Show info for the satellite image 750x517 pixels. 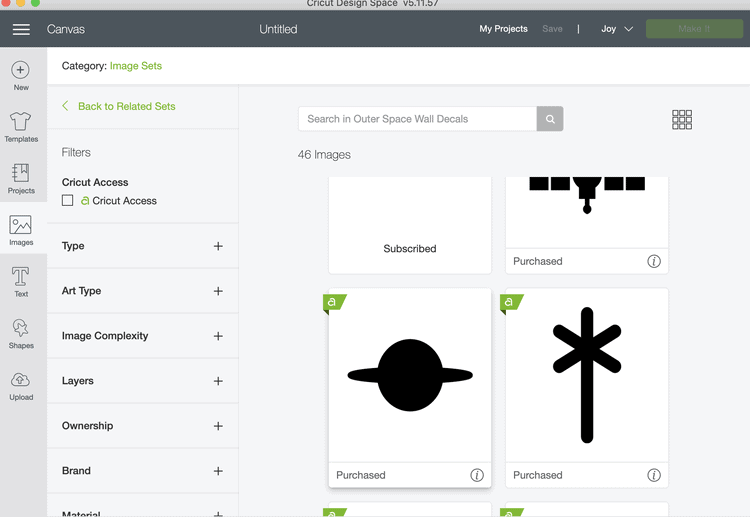point(654,261)
